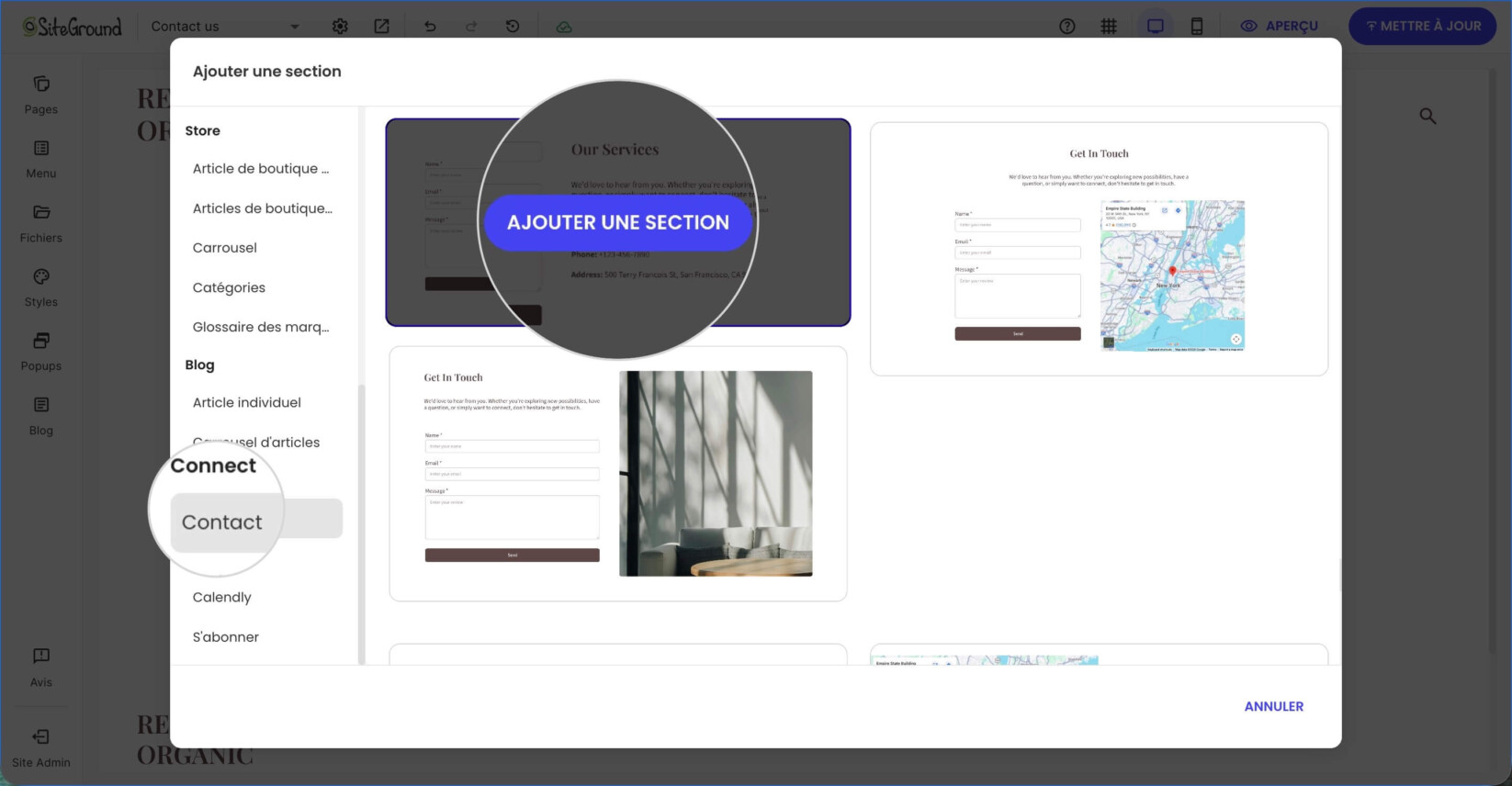Open page in new tab icon

tap(381, 27)
